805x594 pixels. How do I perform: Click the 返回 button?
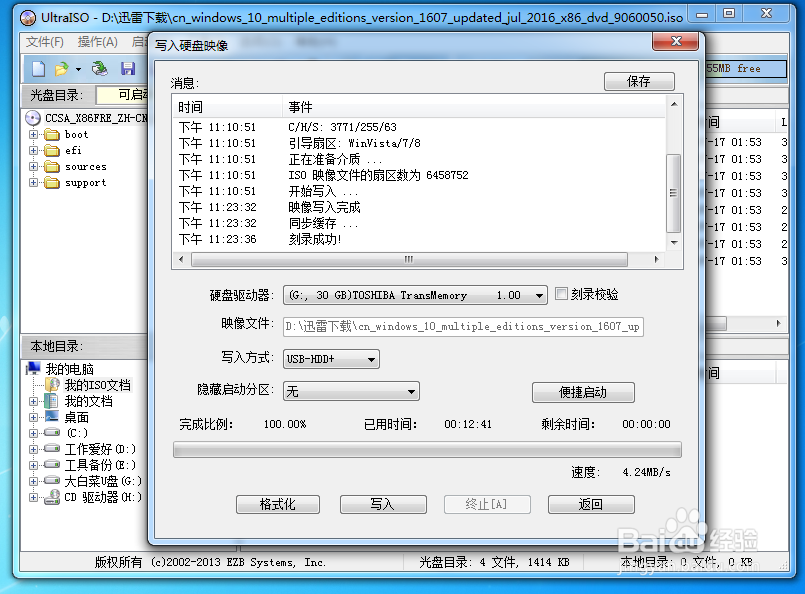click(x=591, y=504)
